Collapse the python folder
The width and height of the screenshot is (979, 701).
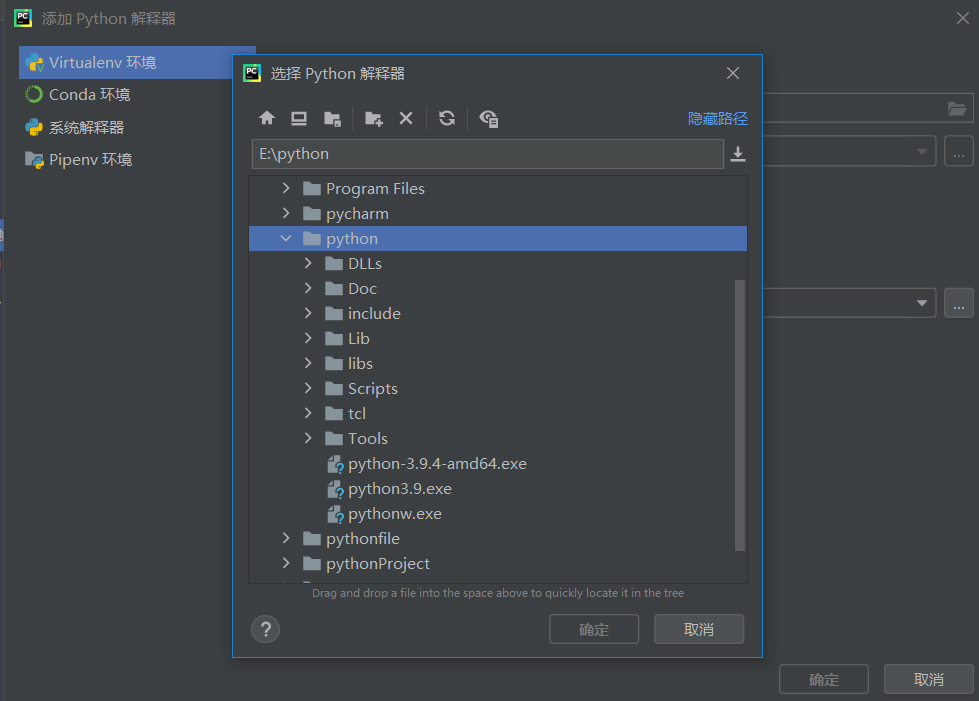point(286,238)
